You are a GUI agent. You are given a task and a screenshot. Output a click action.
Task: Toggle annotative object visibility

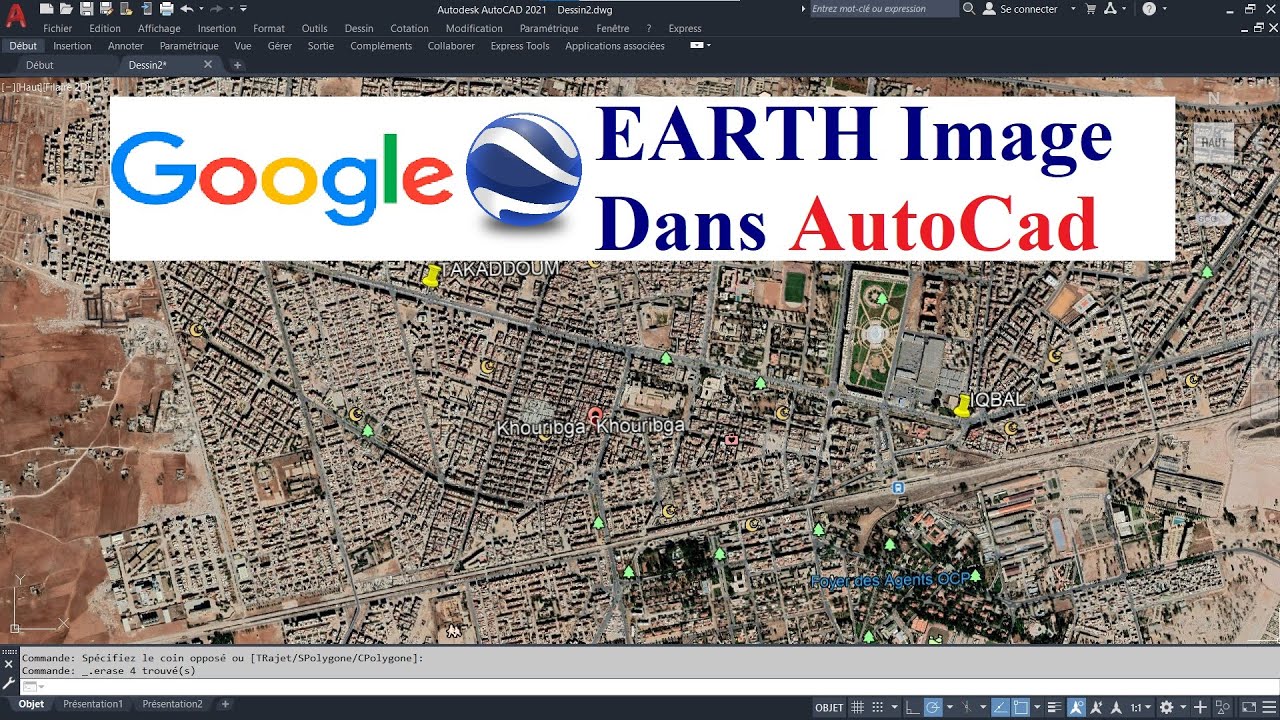pos(1076,707)
